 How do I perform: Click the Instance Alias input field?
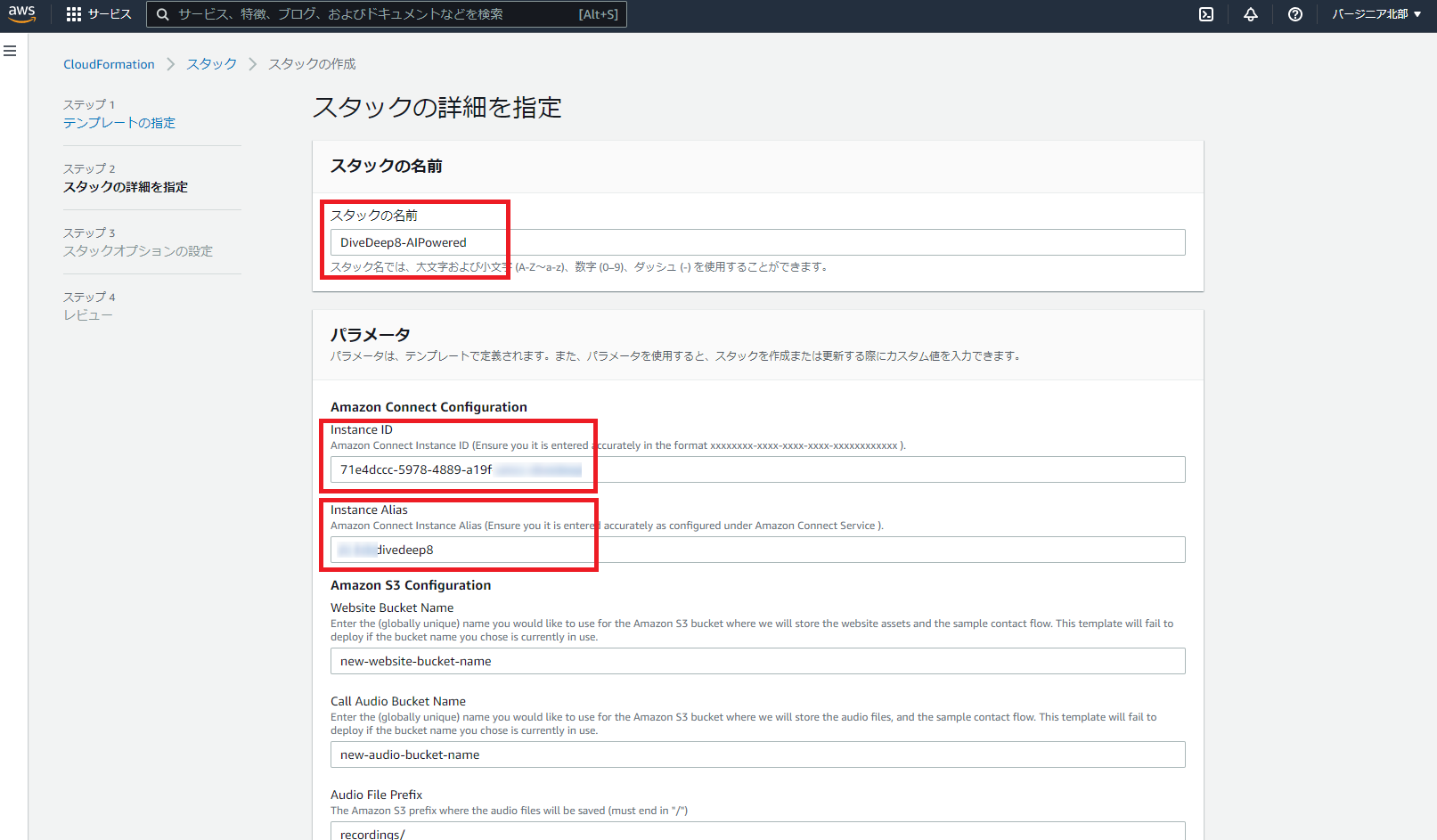click(x=757, y=550)
